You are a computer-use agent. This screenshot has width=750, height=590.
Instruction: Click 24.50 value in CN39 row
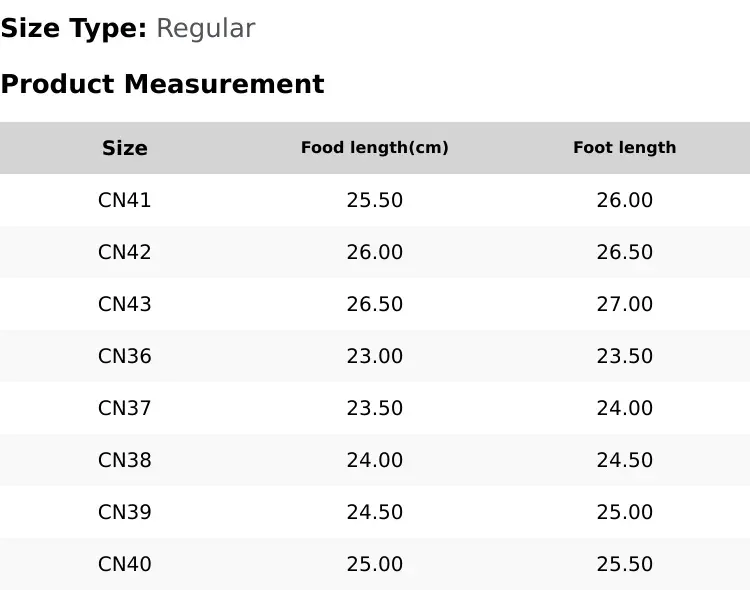[x=375, y=512]
